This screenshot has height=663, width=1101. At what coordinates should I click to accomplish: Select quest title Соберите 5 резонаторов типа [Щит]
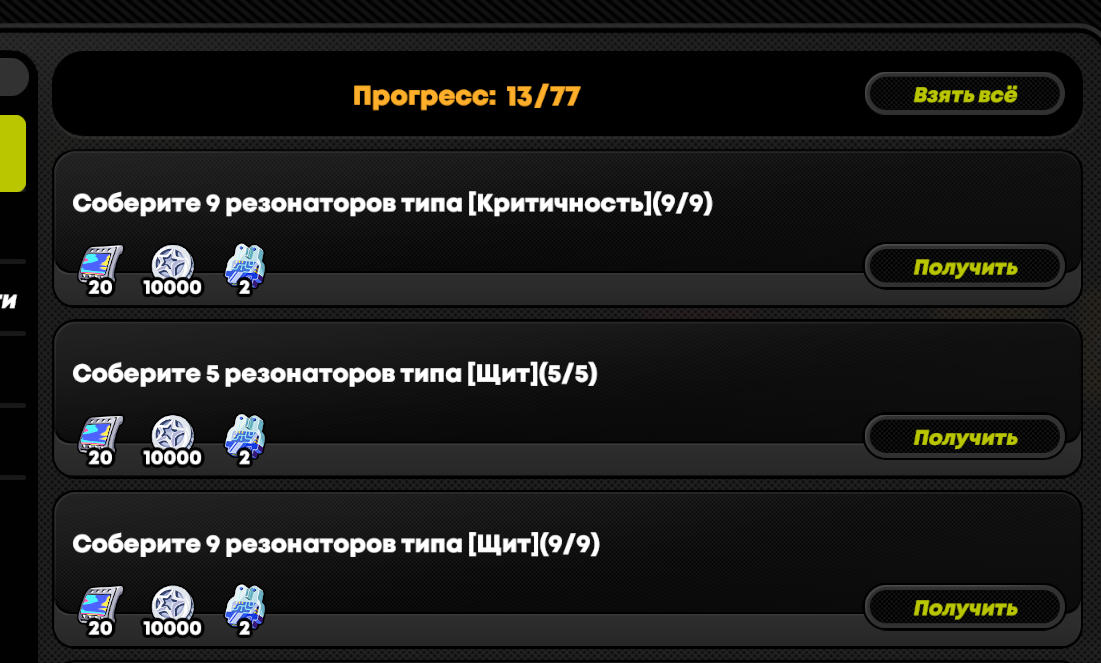pos(335,373)
